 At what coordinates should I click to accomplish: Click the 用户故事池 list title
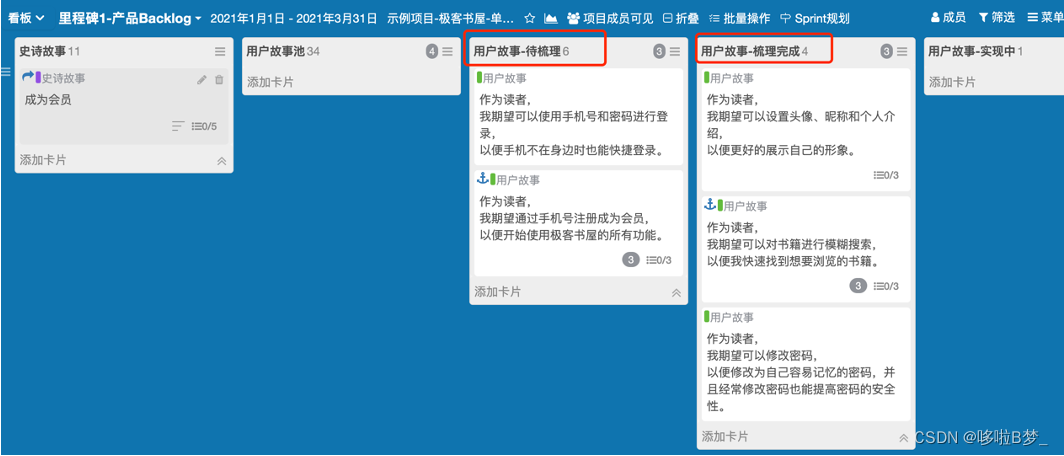(x=276, y=52)
